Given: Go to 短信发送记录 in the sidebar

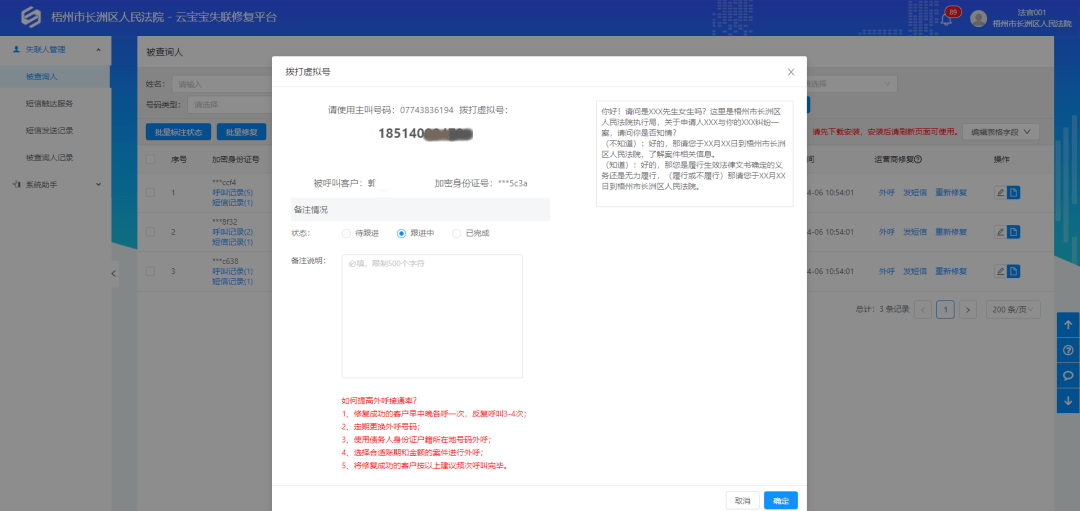Looking at the screenshot, I should 49,130.
